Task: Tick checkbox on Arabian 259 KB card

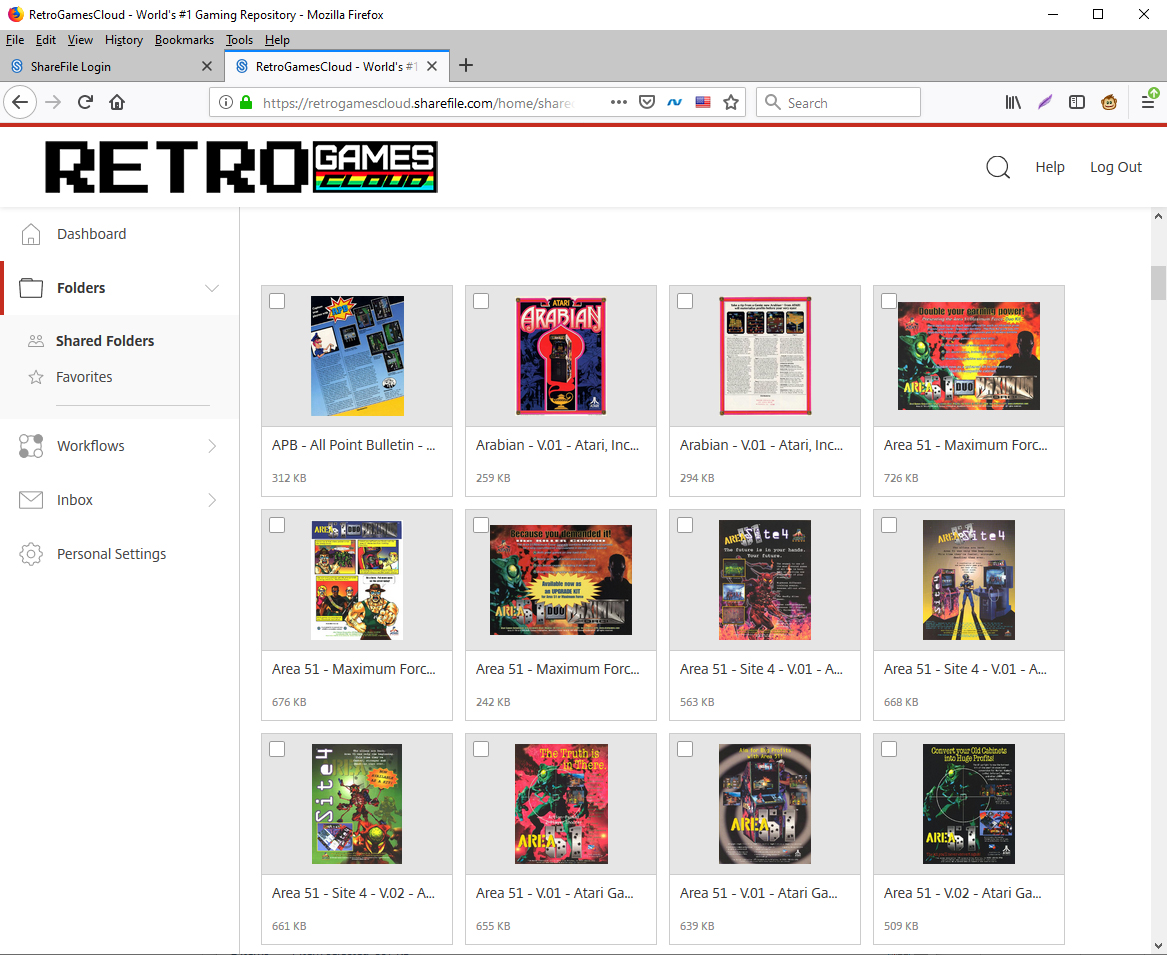Action: point(481,301)
